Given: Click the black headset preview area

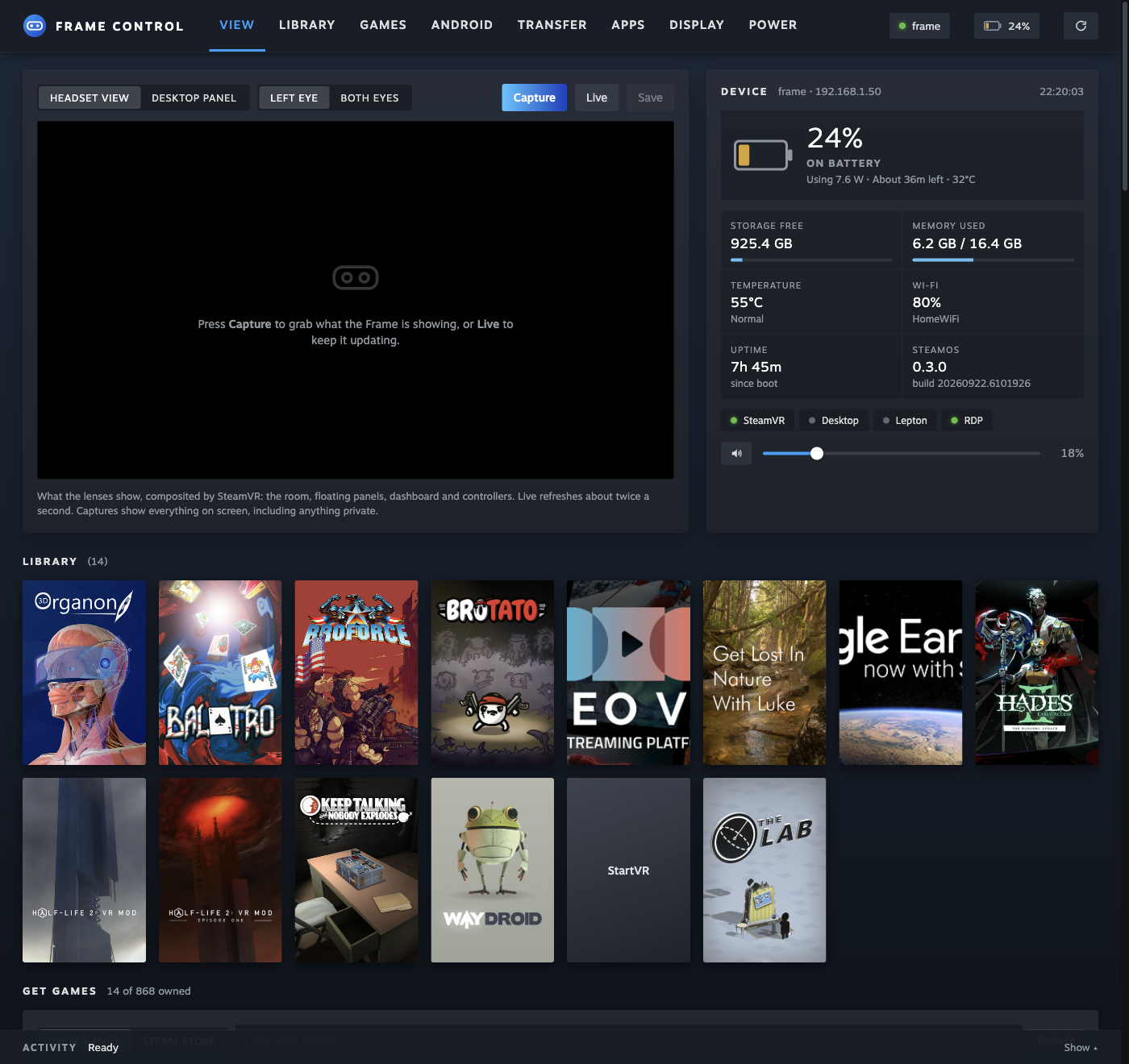Looking at the screenshot, I should tap(356, 300).
